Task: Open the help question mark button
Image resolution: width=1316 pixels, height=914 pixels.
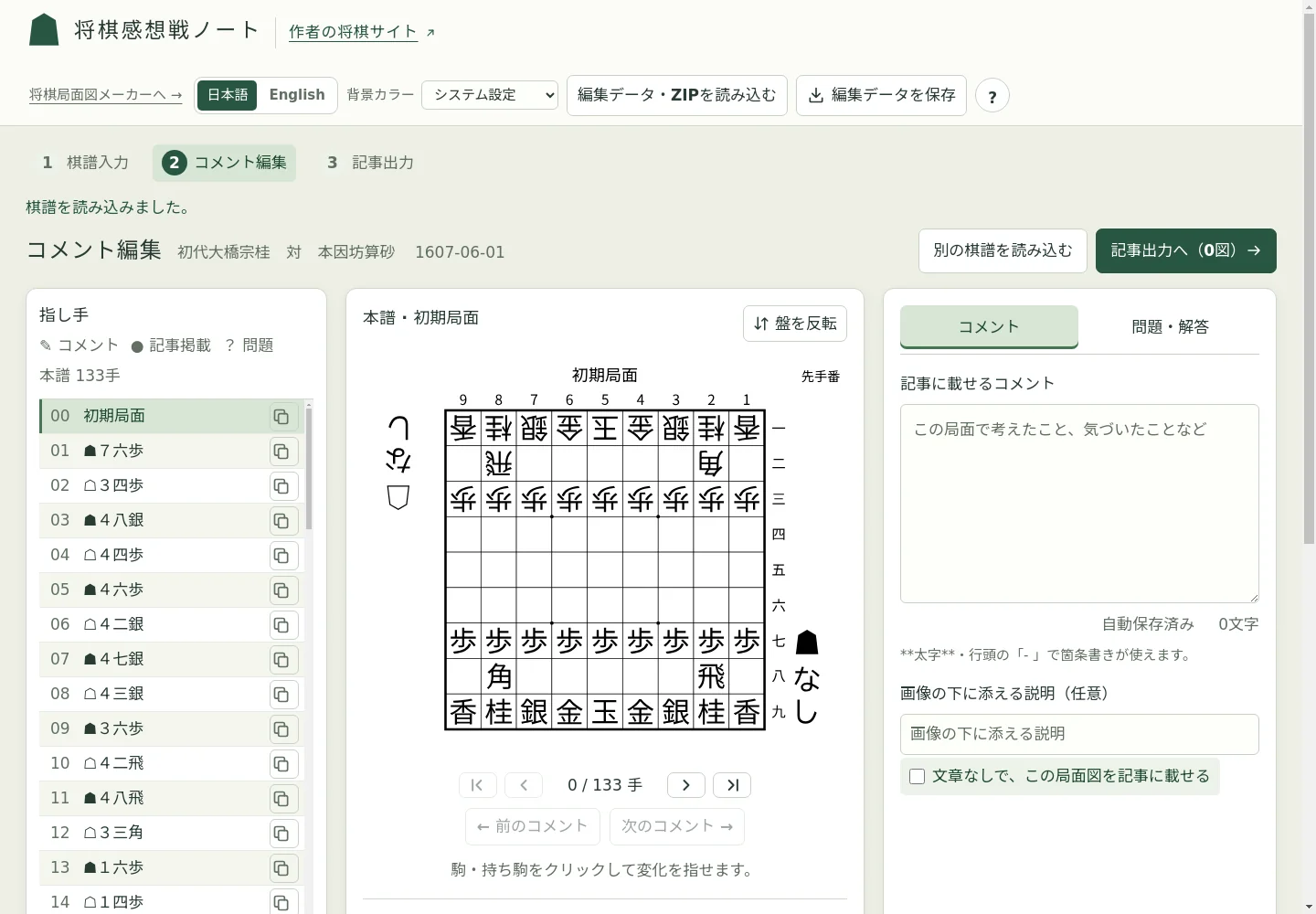Action: click(x=992, y=96)
